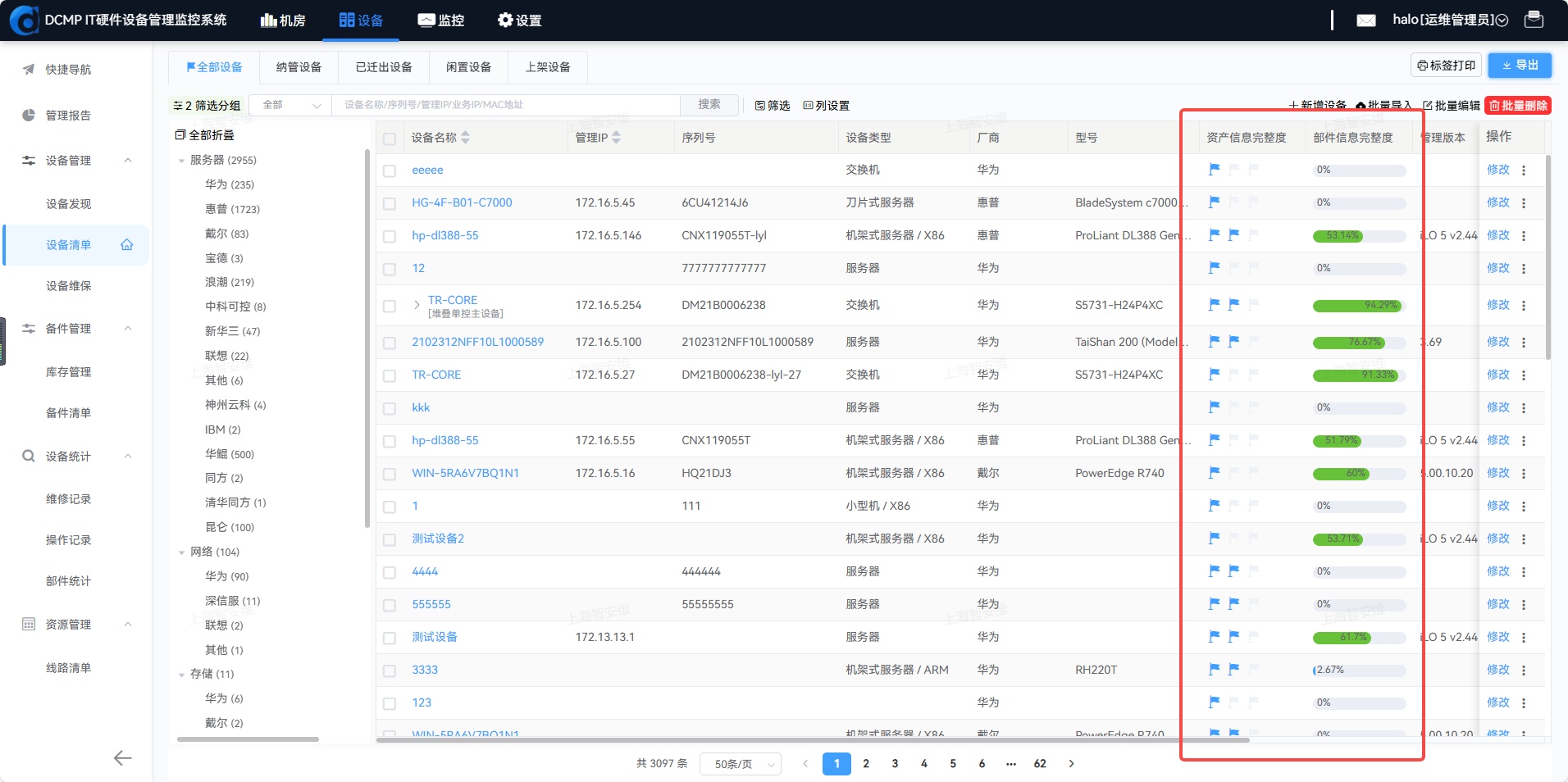Collapse the 服务器 (2955) tree node
Screen dimensions: 1568x782
coord(181,161)
